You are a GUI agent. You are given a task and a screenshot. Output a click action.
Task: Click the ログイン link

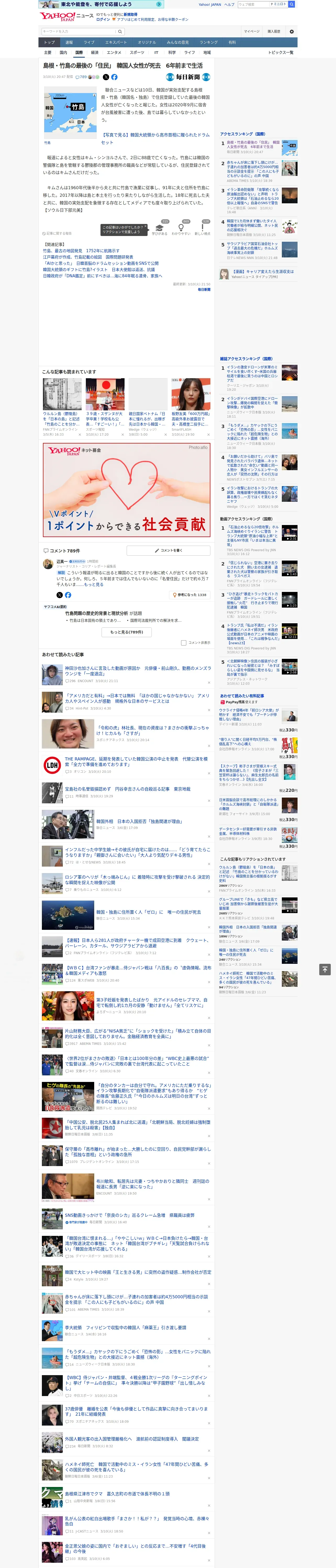(x=103, y=20)
